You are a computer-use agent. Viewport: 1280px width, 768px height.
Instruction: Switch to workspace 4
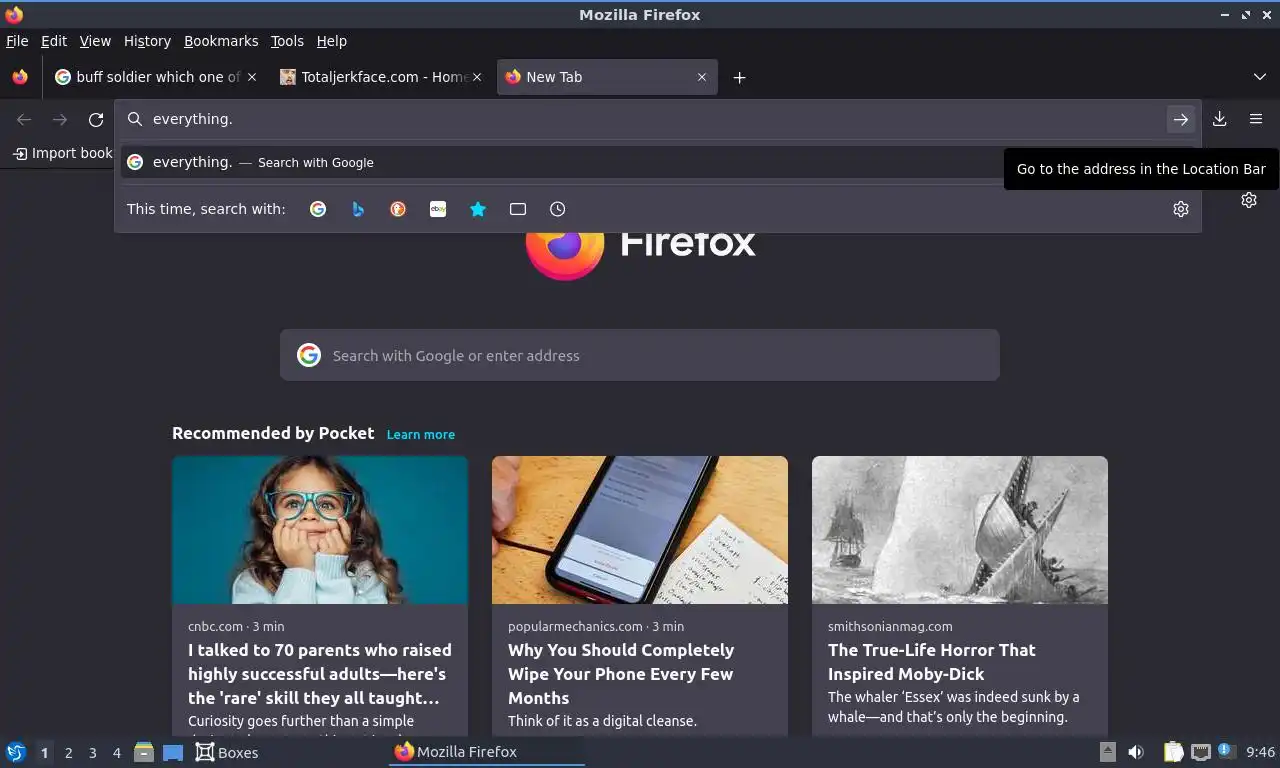pos(116,753)
